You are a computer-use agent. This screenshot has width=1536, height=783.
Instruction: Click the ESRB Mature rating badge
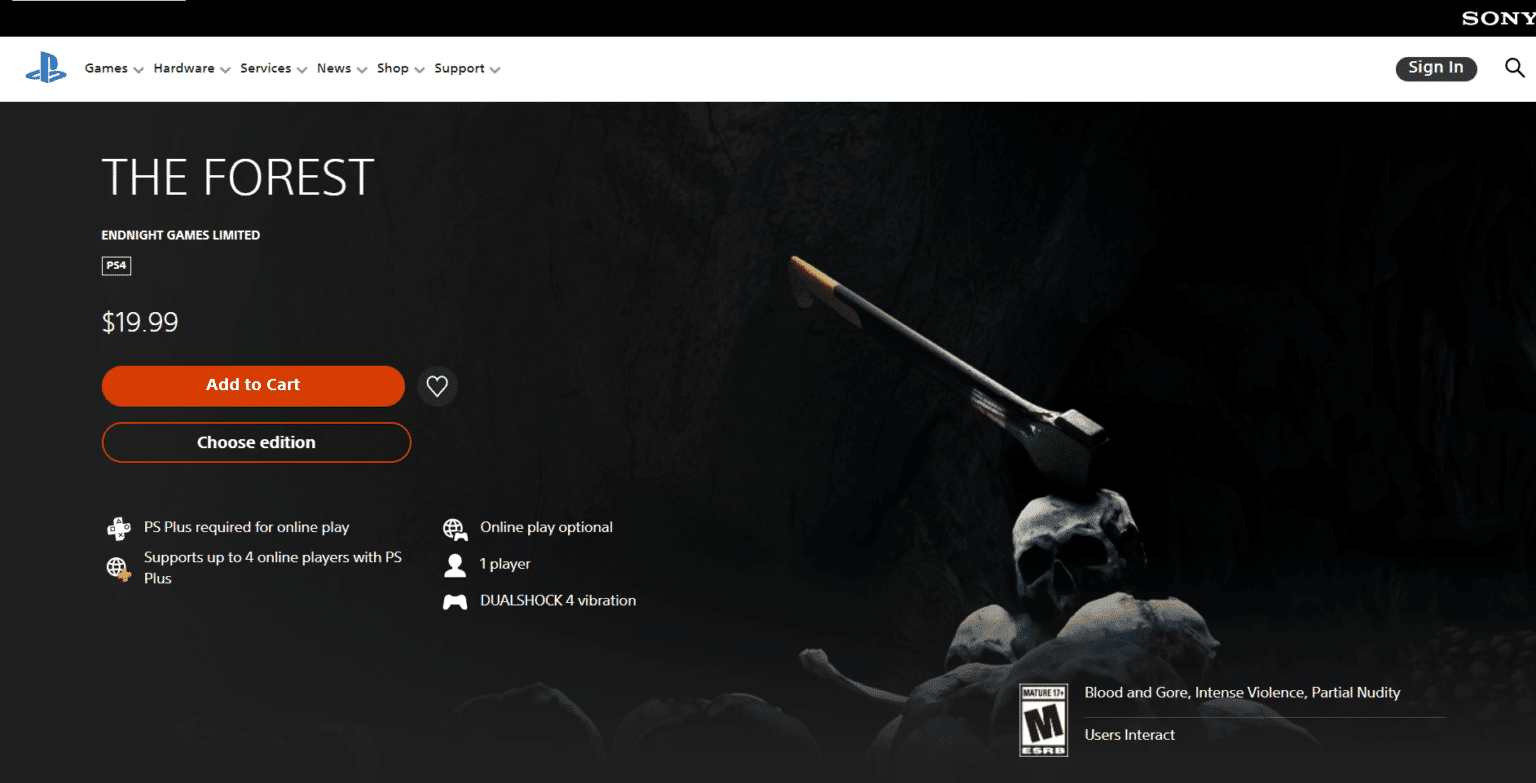coord(1043,719)
